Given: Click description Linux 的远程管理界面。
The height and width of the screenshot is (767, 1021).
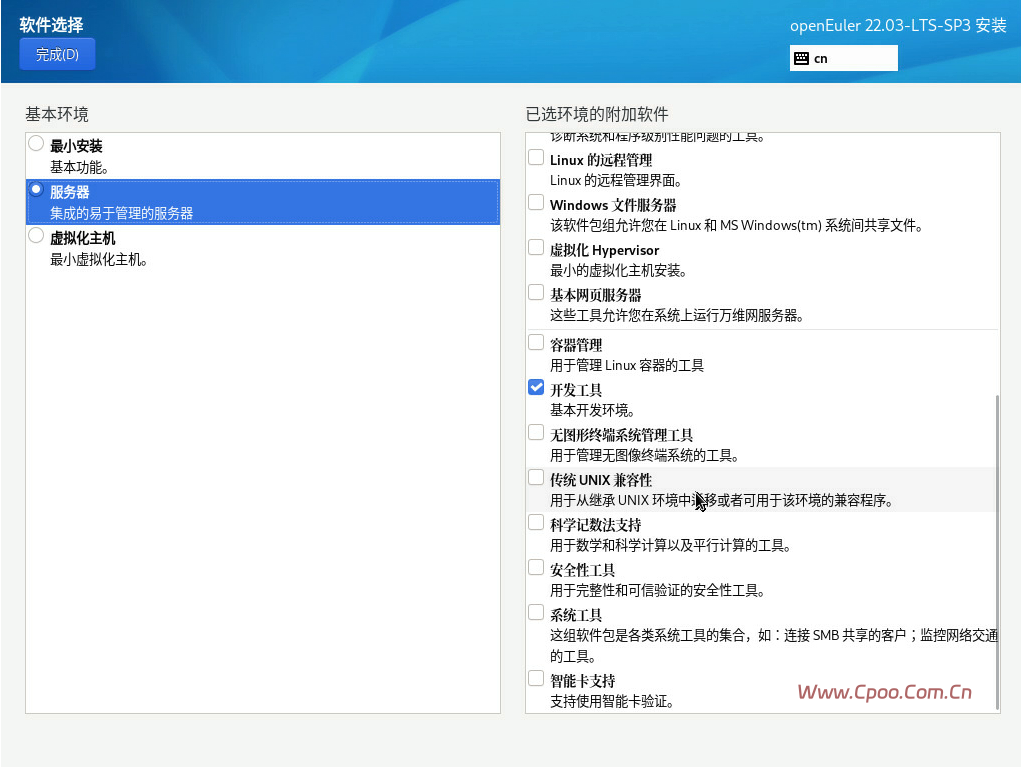Looking at the screenshot, I should (616, 180).
